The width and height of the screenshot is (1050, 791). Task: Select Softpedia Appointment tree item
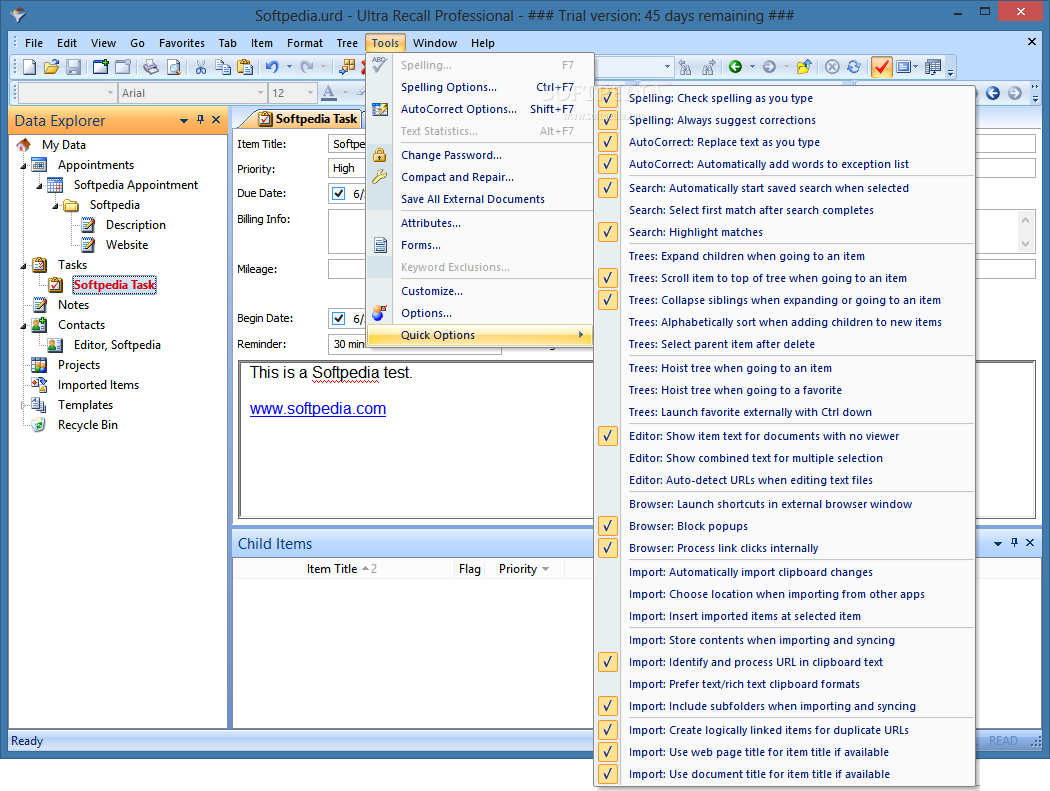pyautogui.click(x=136, y=186)
